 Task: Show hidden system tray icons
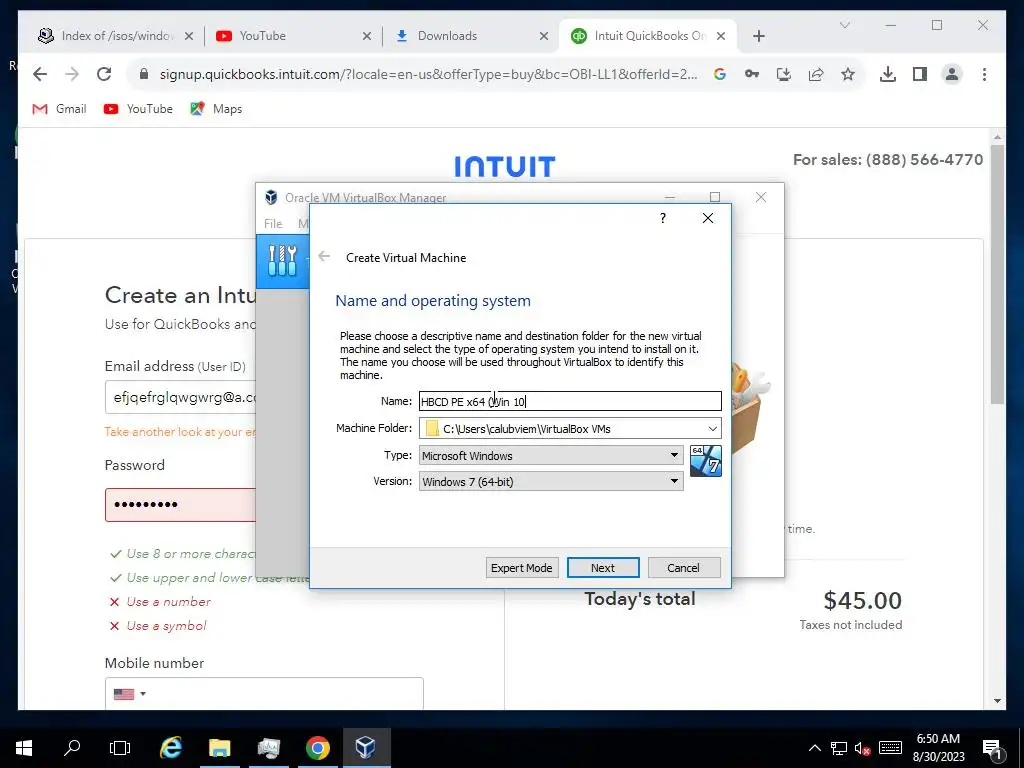coord(814,748)
